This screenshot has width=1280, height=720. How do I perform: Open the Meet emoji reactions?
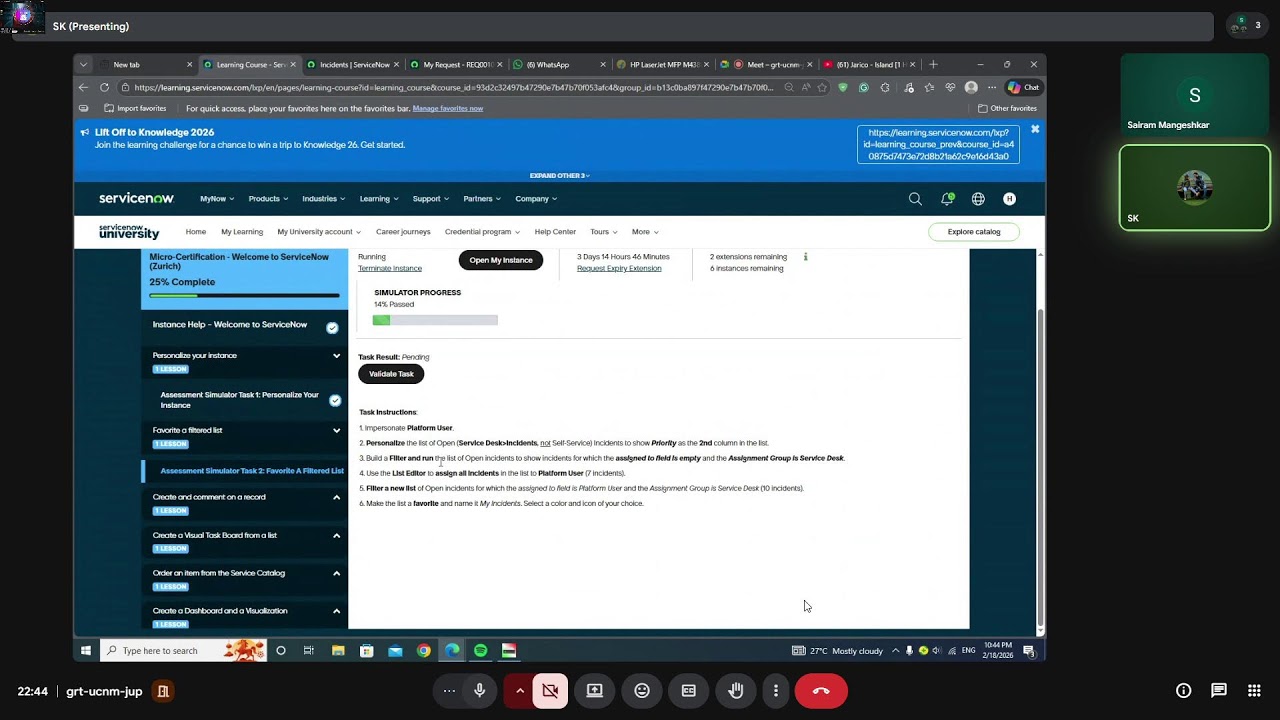[x=642, y=691]
